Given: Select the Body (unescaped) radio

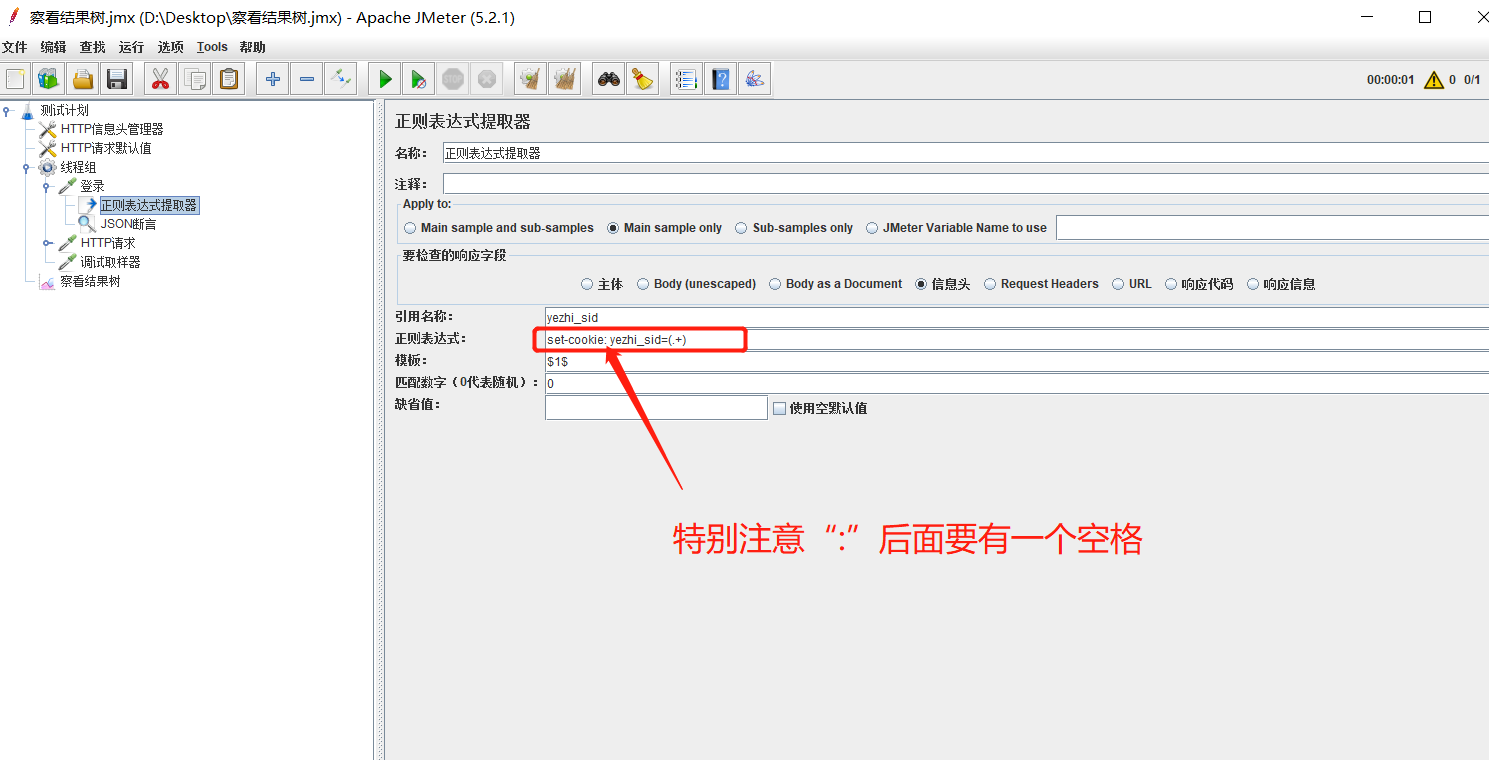Looking at the screenshot, I should [643, 284].
